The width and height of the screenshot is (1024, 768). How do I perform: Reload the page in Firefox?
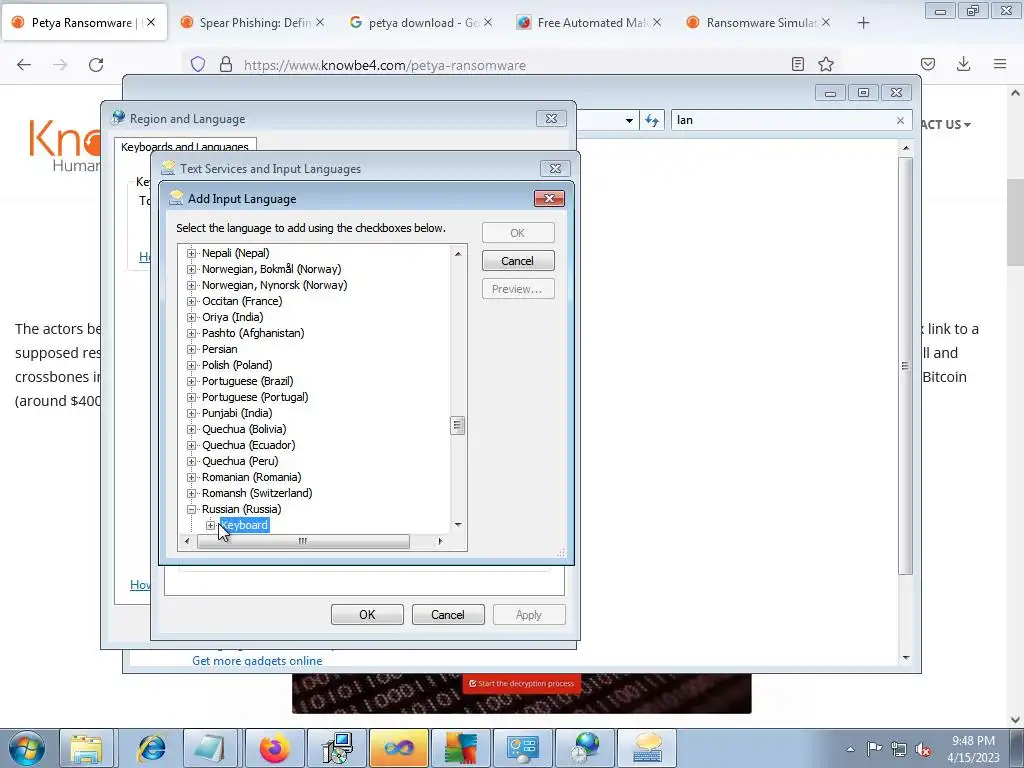coord(96,64)
